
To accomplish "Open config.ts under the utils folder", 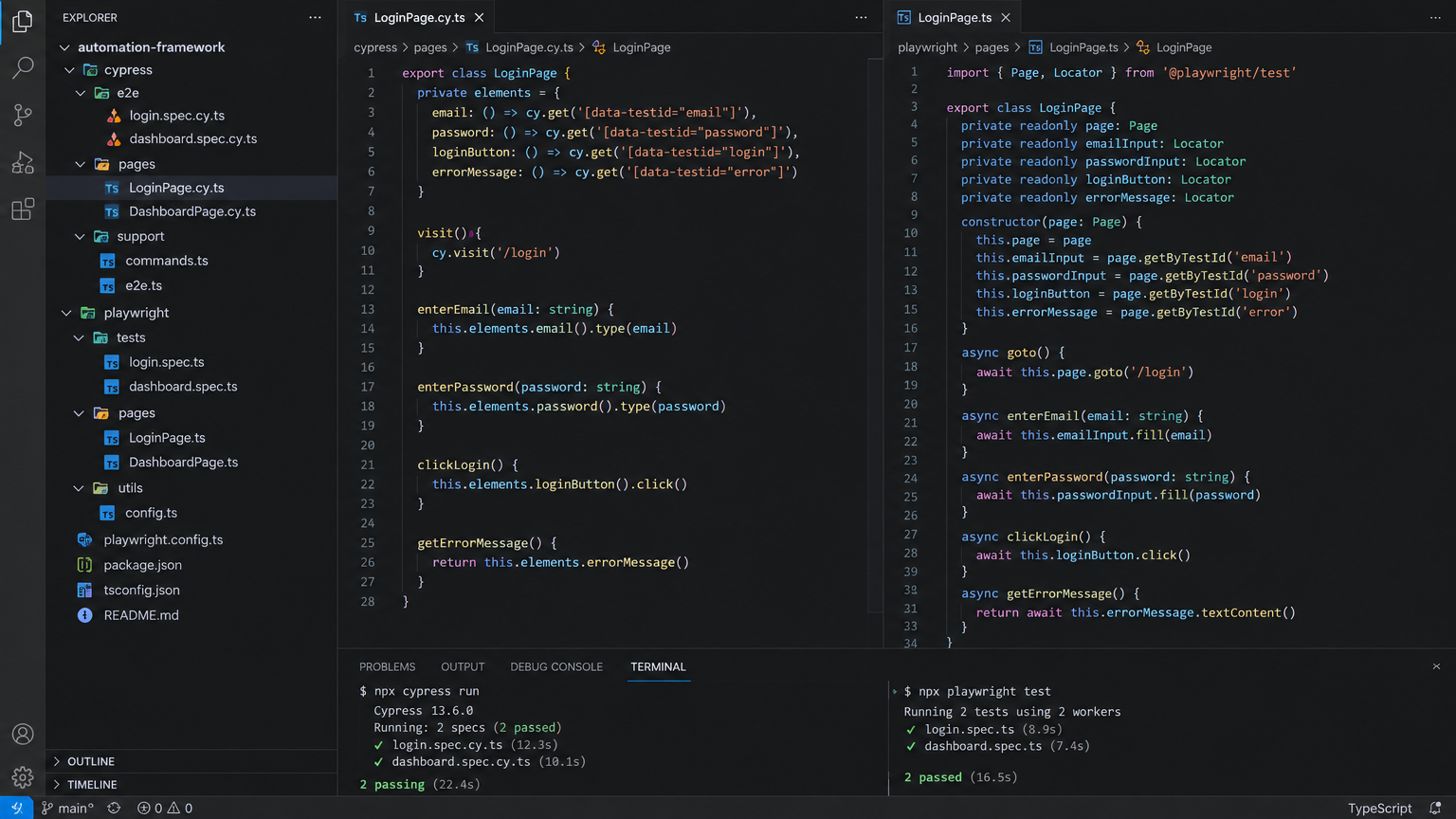I will point(151,513).
